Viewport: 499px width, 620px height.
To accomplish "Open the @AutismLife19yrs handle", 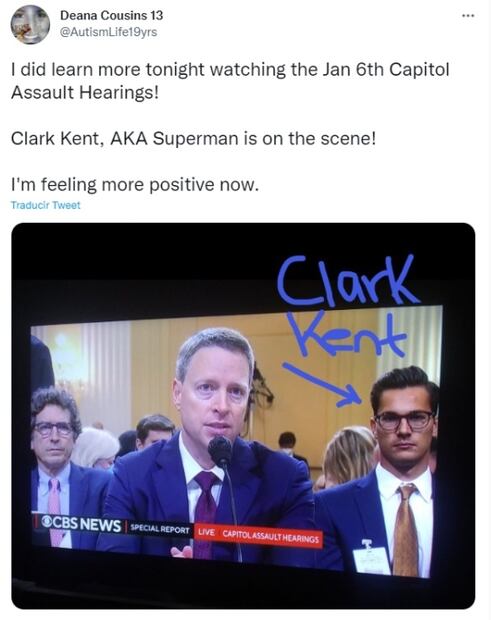I will pyautogui.click(x=108, y=32).
